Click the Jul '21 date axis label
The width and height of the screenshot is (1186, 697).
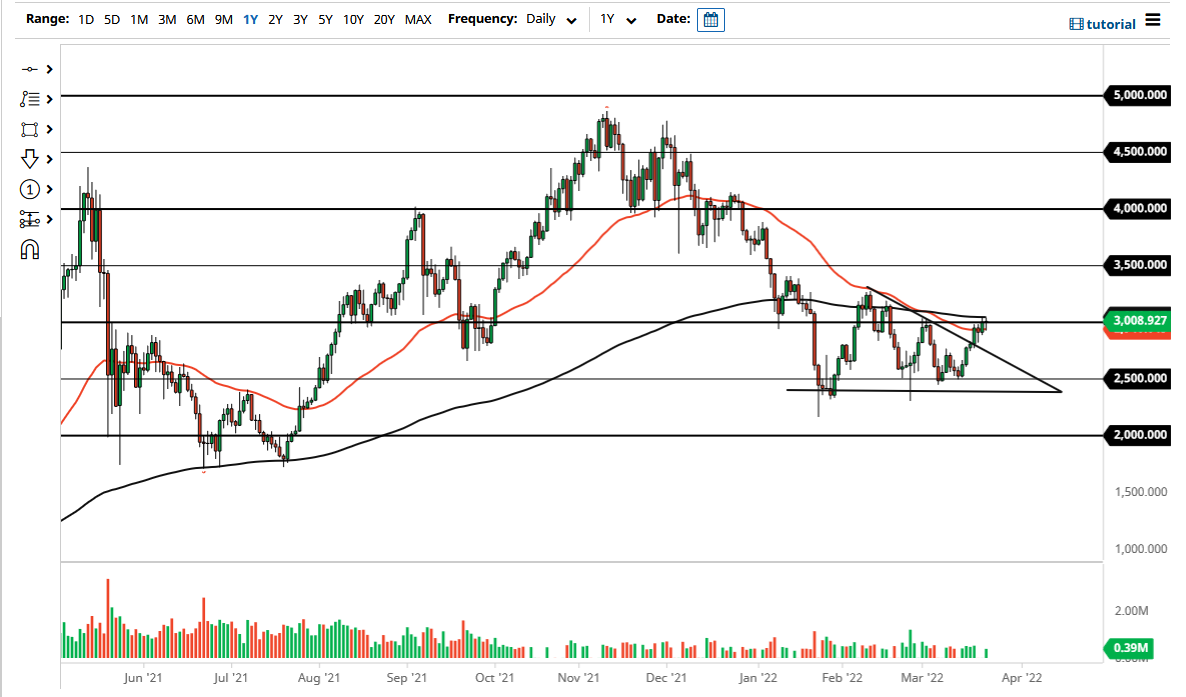[x=231, y=678]
